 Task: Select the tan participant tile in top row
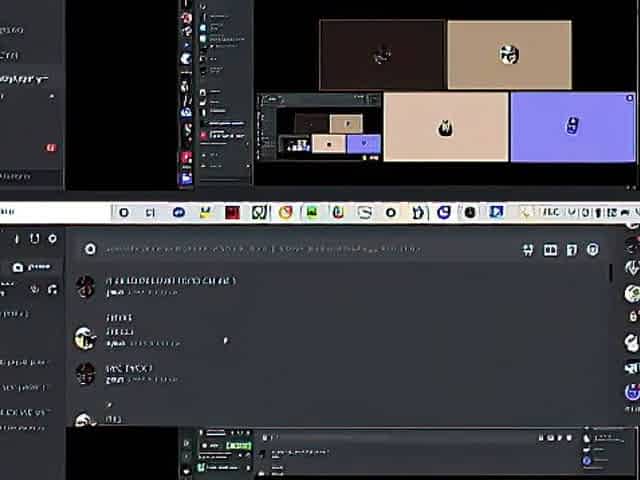pyautogui.click(x=509, y=55)
